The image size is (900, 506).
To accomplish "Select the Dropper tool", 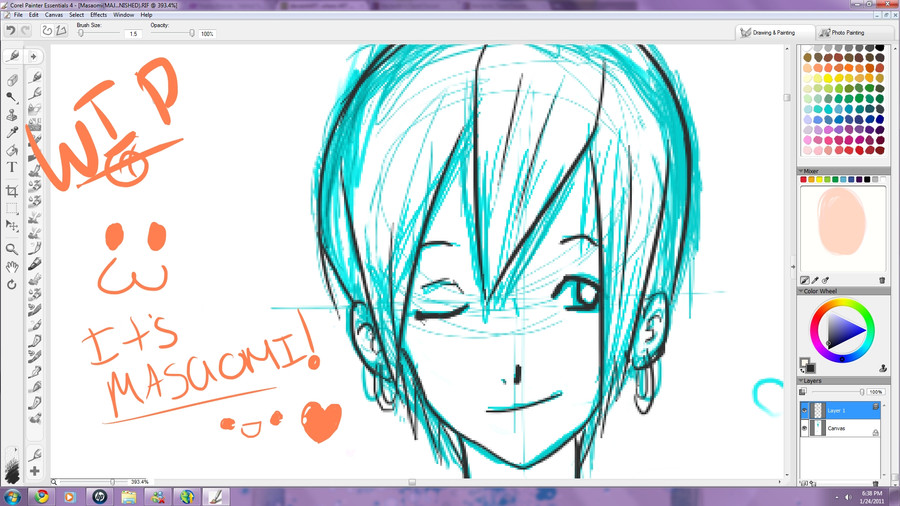I will pos(12,133).
